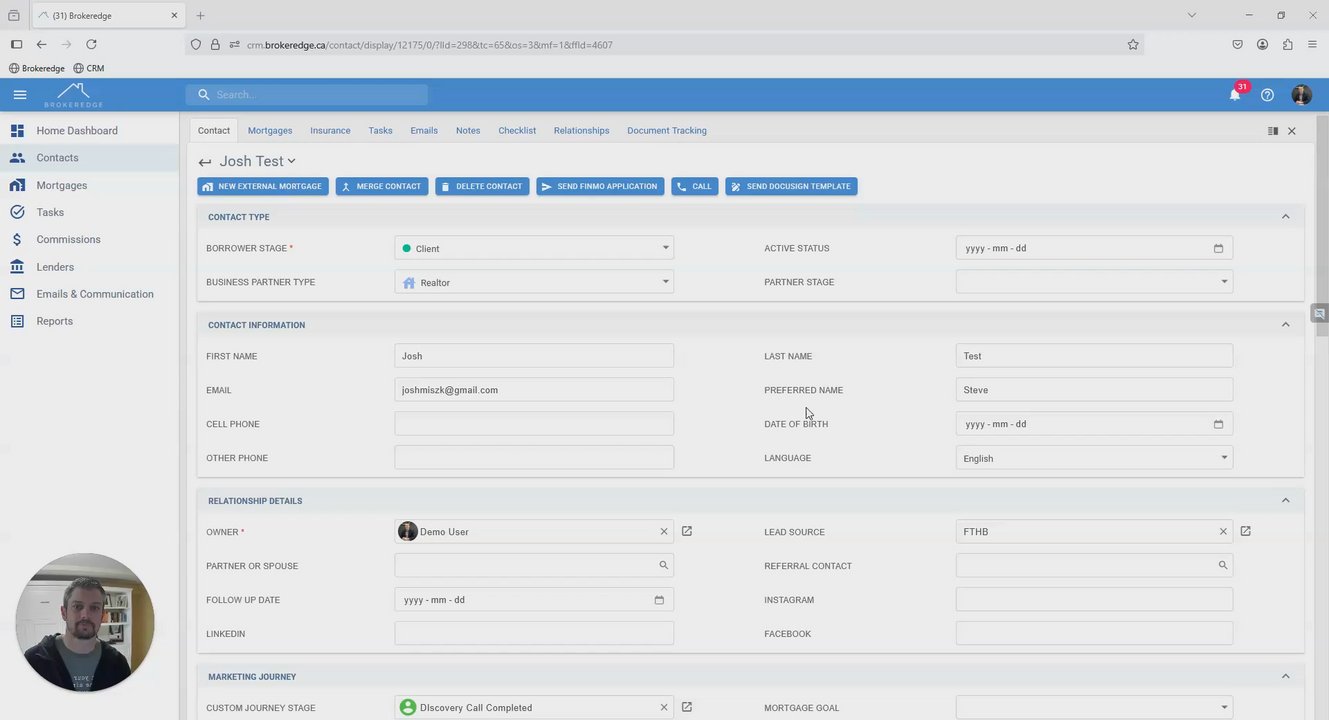Open the Document Tracking tab
The width and height of the screenshot is (1329, 720).
667,130
